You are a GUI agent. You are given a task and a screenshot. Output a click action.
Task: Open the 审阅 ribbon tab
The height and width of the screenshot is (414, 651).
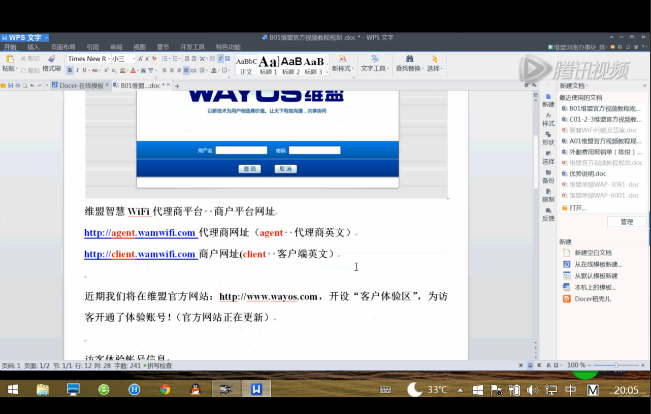(116, 47)
